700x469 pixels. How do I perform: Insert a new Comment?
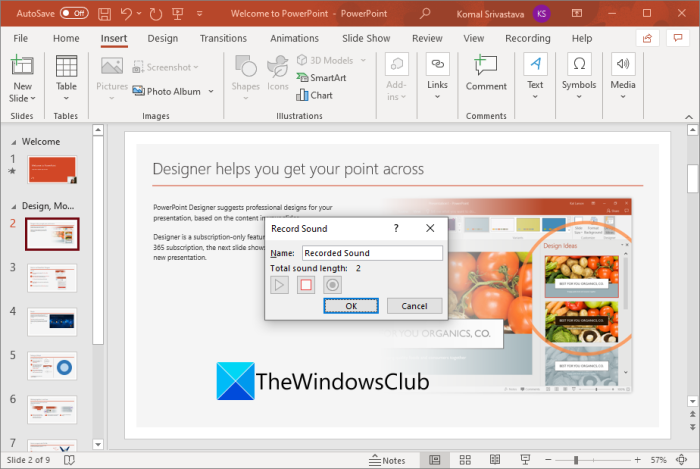tap(486, 74)
